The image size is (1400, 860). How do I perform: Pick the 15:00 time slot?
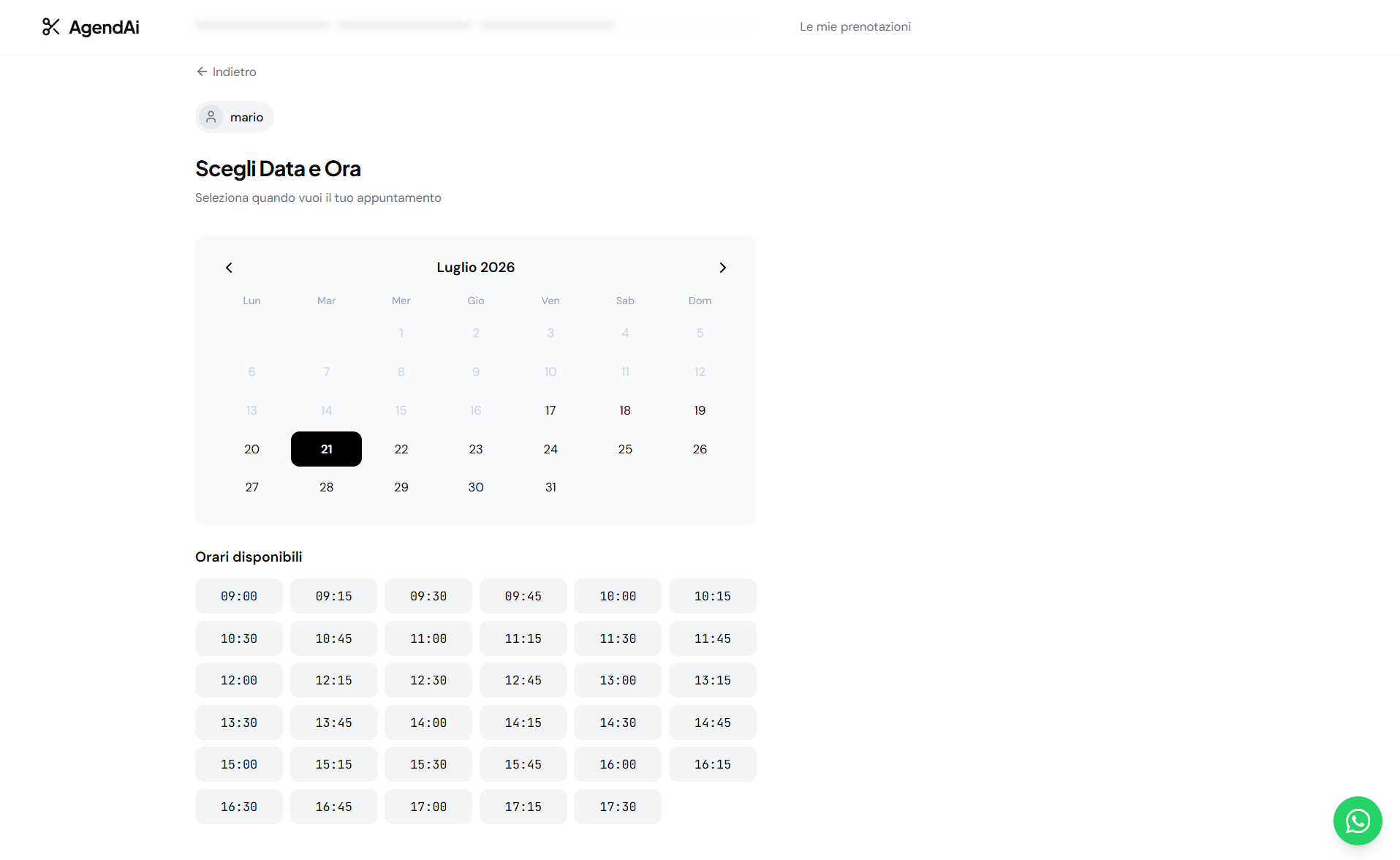tap(239, 764)
